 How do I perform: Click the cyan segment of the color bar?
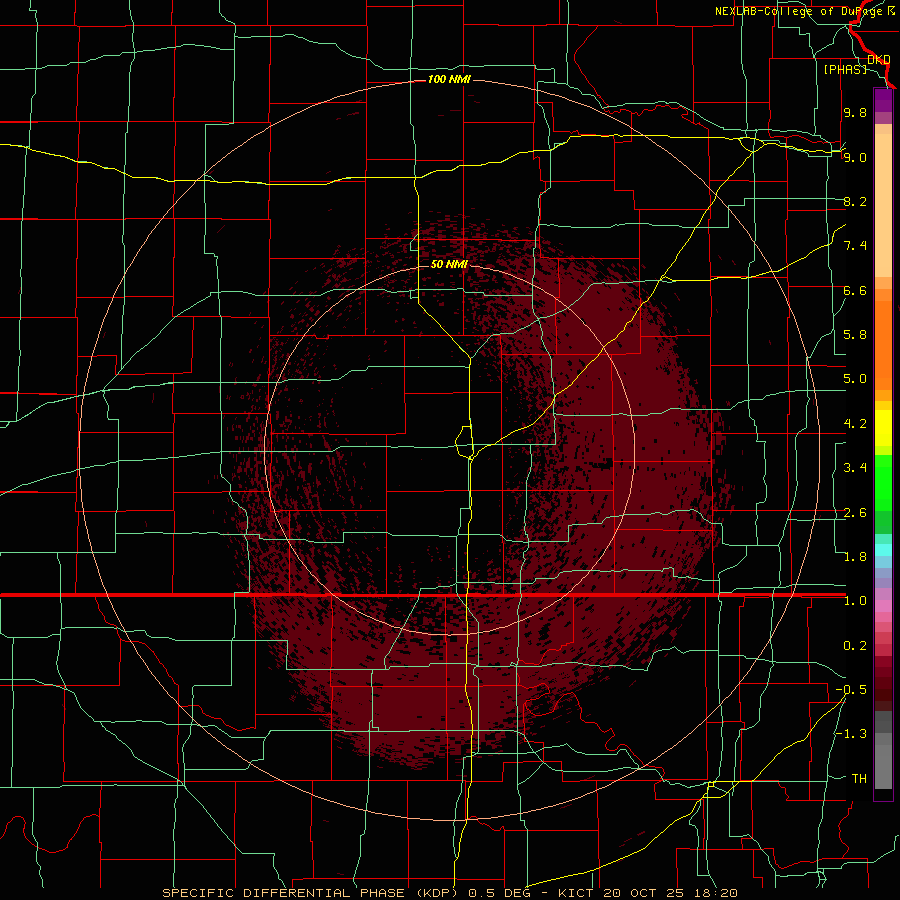[883, 550]
